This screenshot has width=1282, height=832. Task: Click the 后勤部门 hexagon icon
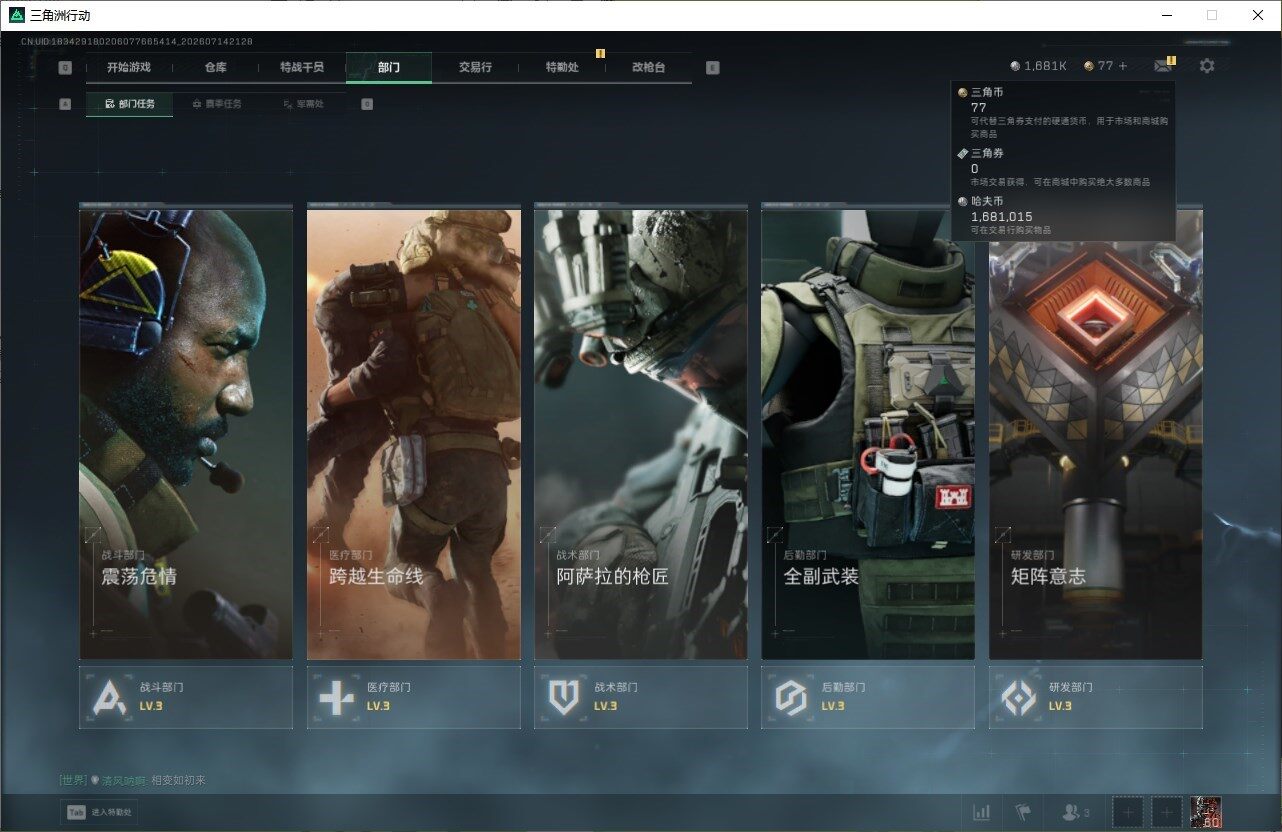tap(791, 697)
